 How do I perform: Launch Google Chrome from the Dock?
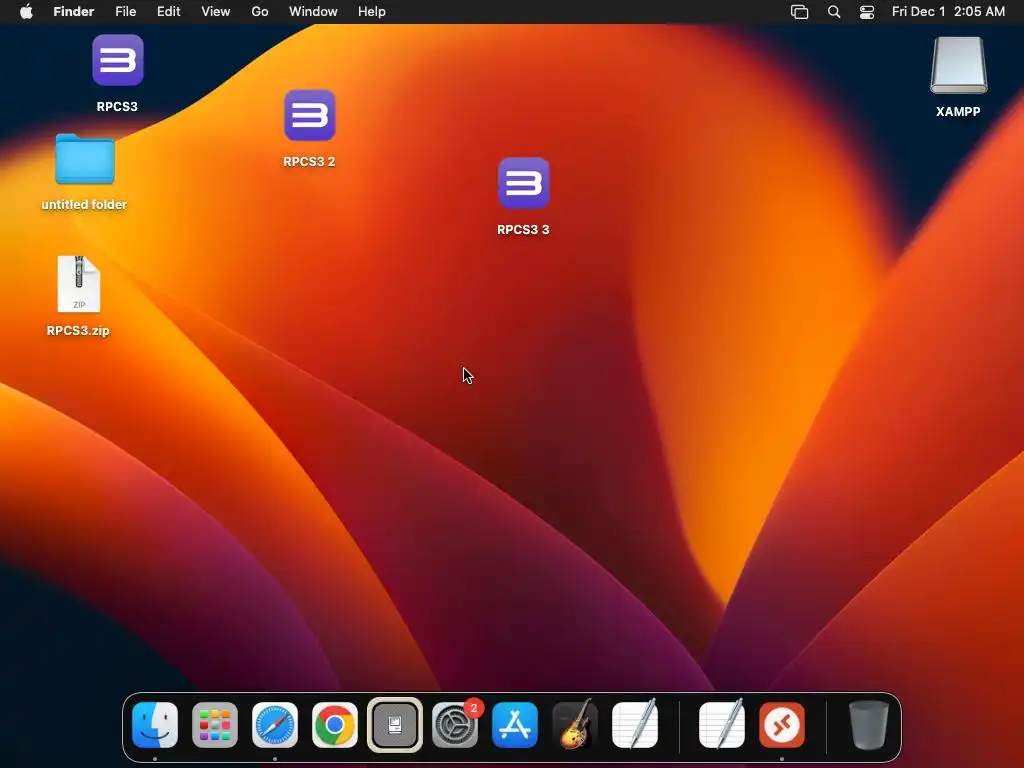(x=335, y=725)
